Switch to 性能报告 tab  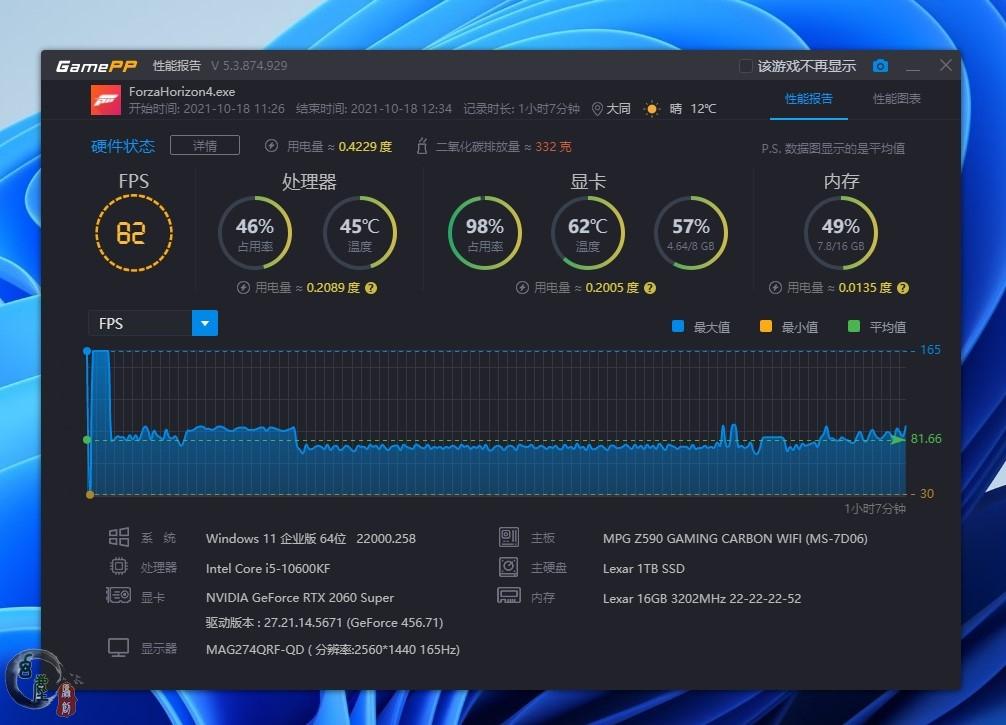808,99
